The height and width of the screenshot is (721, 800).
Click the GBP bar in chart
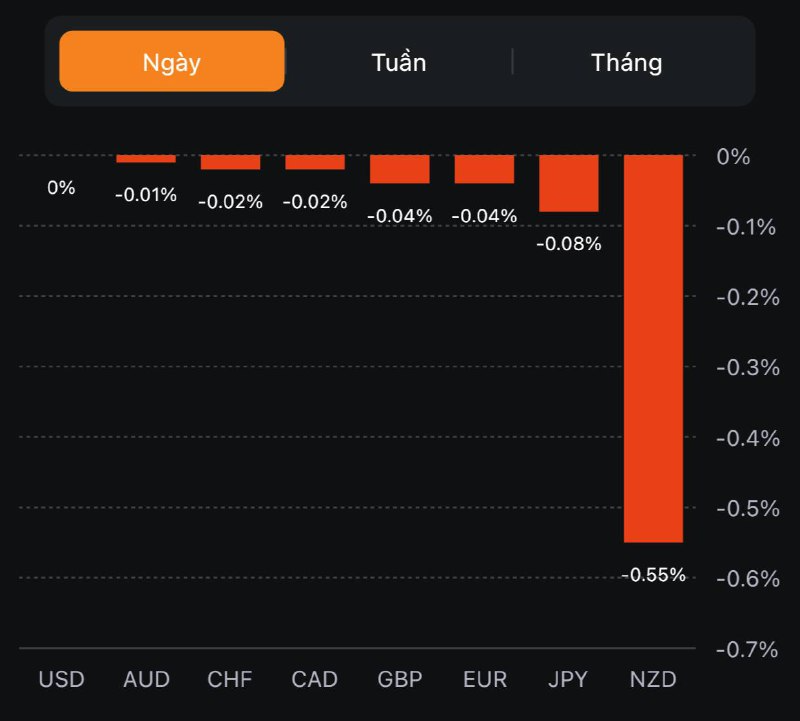pyautogui.click(x=399, y=169)
